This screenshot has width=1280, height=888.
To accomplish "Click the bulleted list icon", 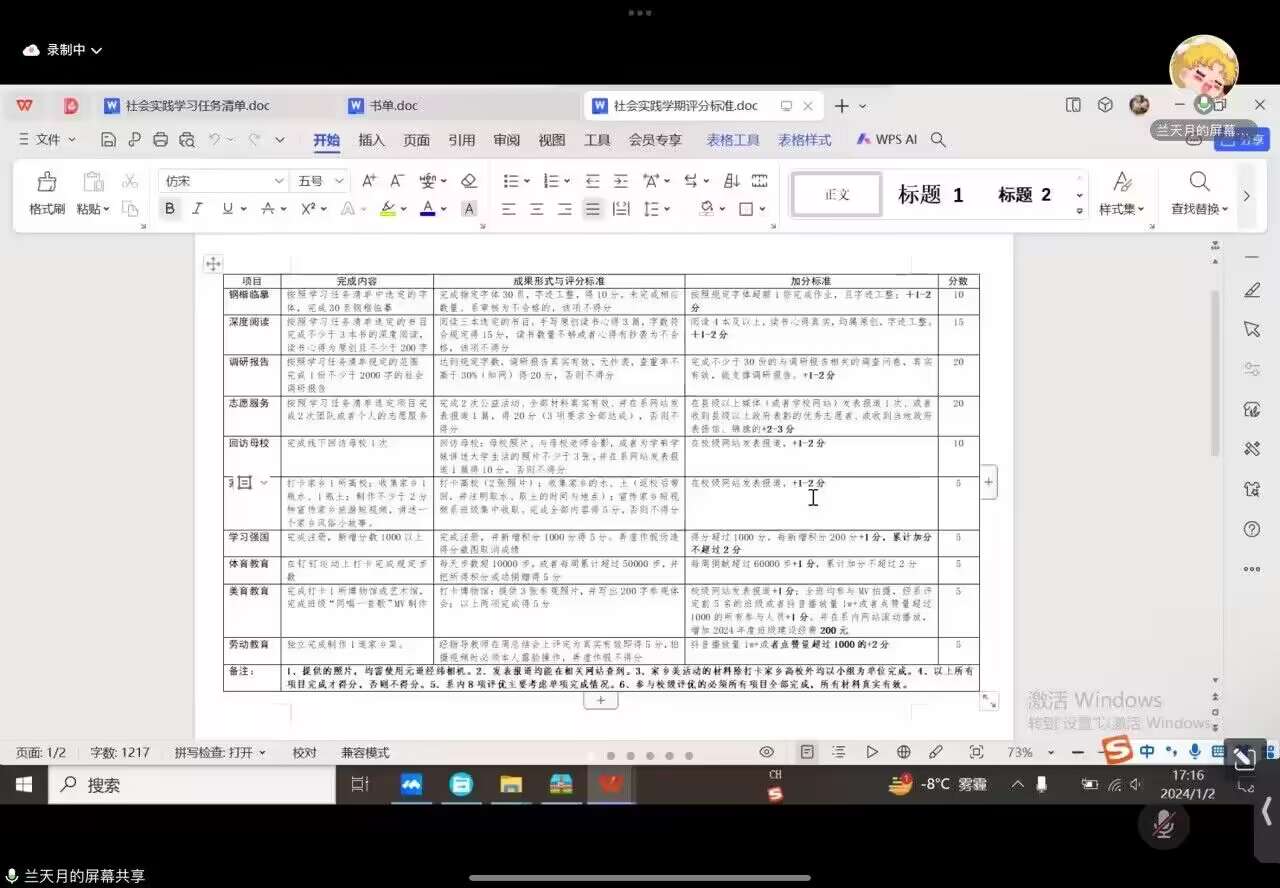I will (511, 181).
